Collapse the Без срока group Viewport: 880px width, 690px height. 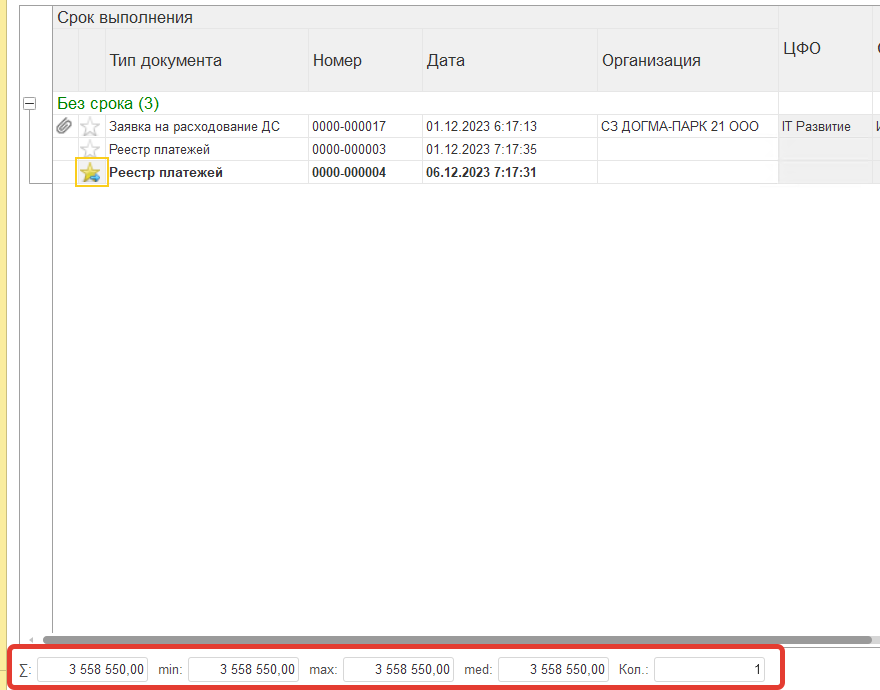[29, 103]
